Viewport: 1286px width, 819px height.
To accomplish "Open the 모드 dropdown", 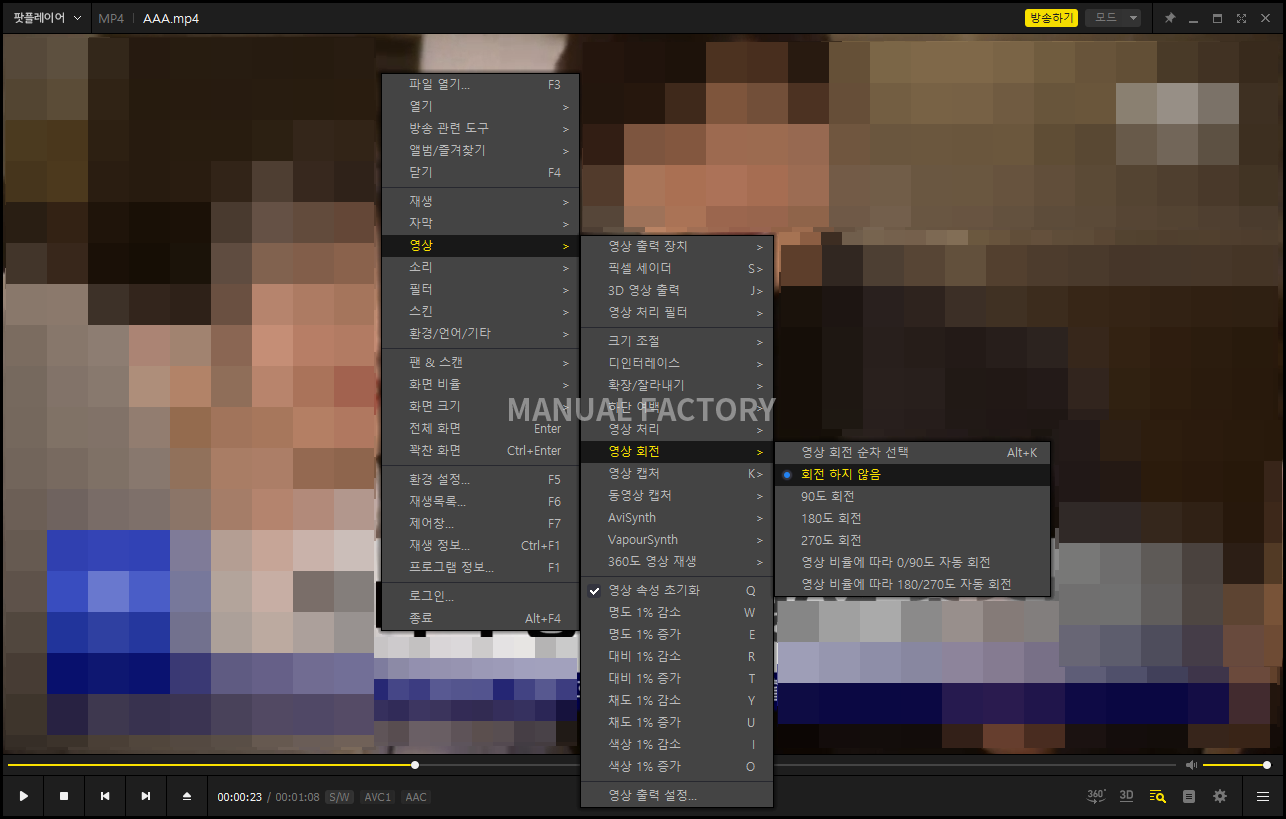I will [1113, 18].
